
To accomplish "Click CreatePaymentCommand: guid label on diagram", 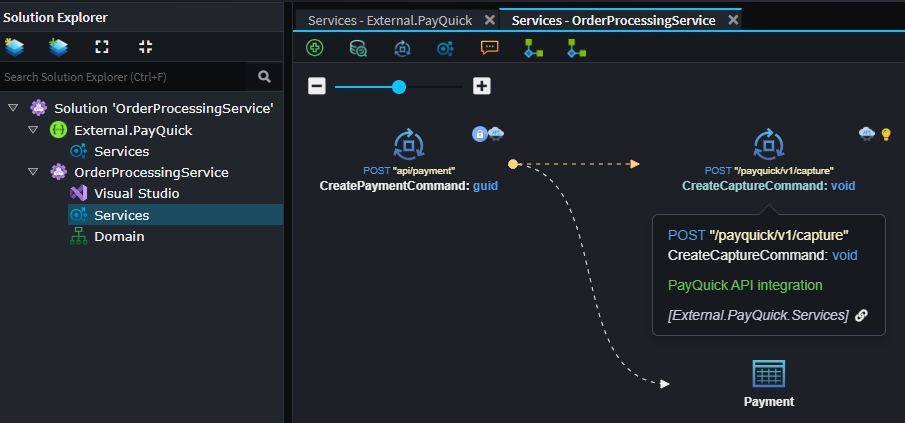I will 409,186.
